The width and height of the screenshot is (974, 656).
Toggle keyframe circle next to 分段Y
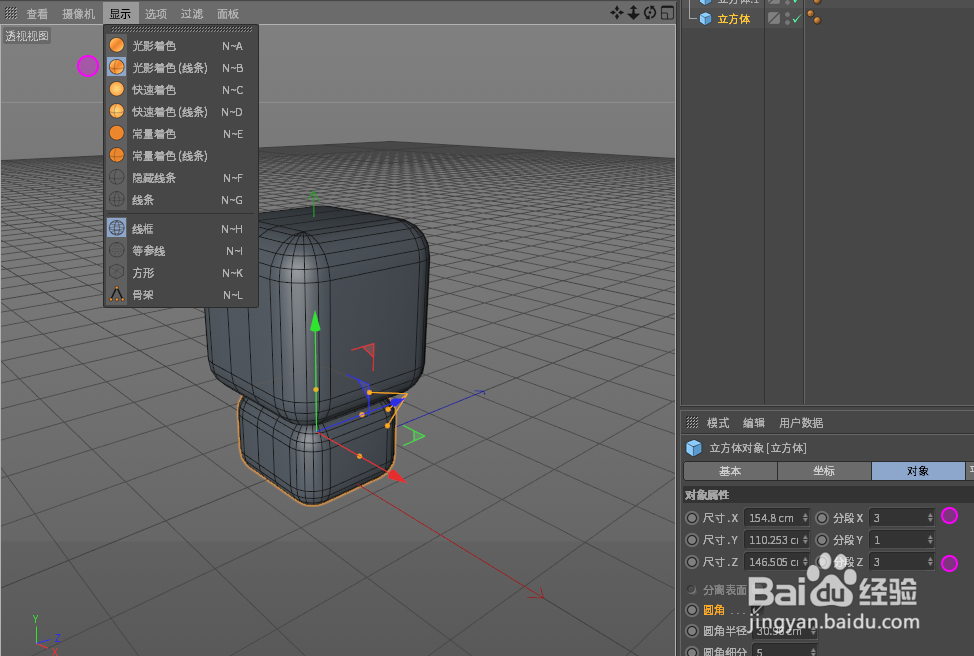[822, 540]
